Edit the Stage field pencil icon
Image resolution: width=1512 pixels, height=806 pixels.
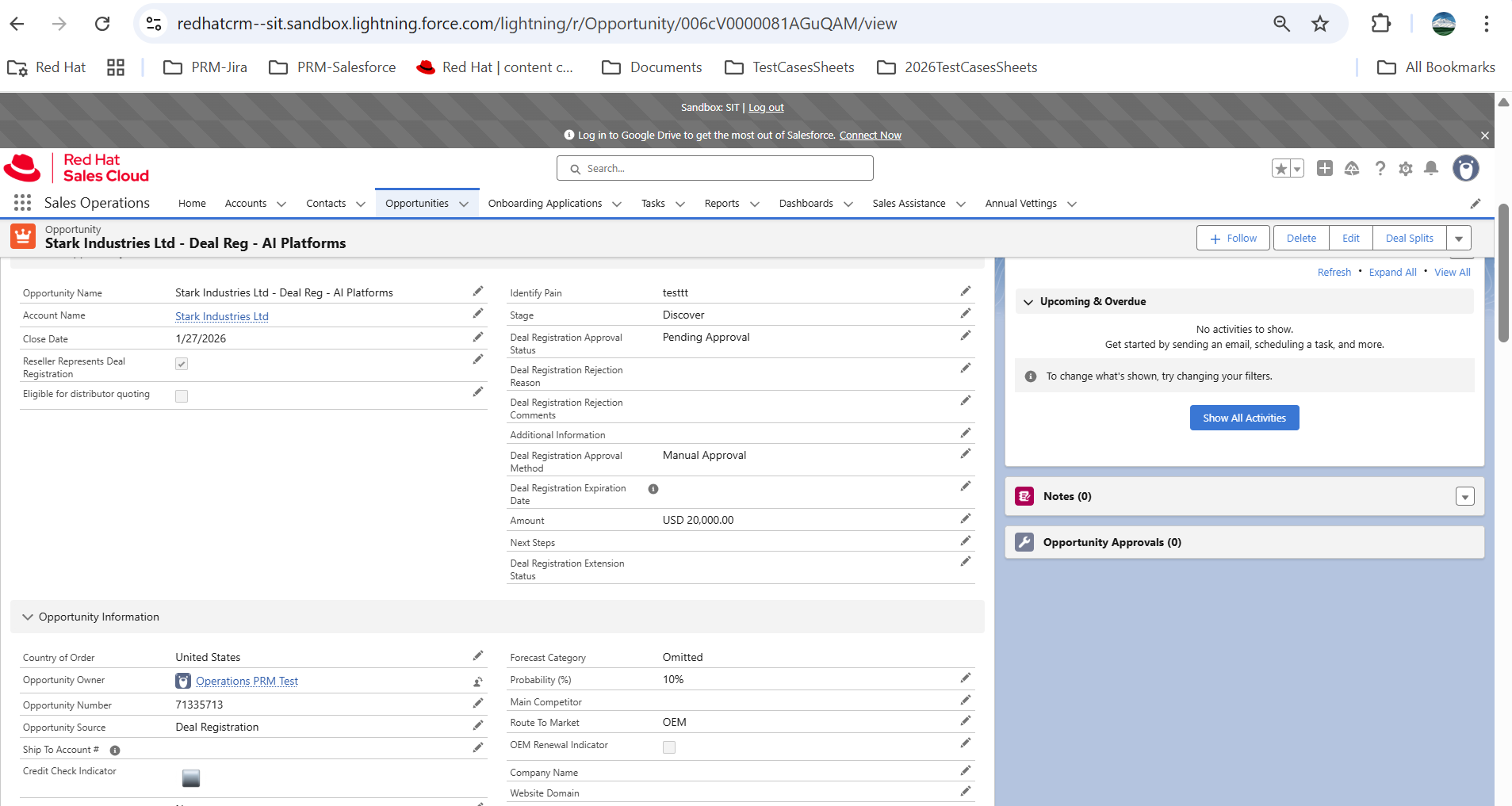click(965, 314)
